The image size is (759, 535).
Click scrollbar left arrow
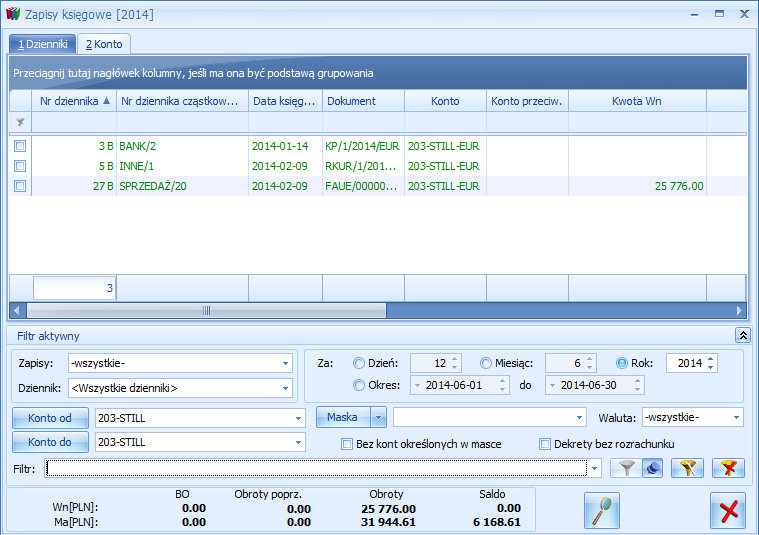[x=17, y=310]
